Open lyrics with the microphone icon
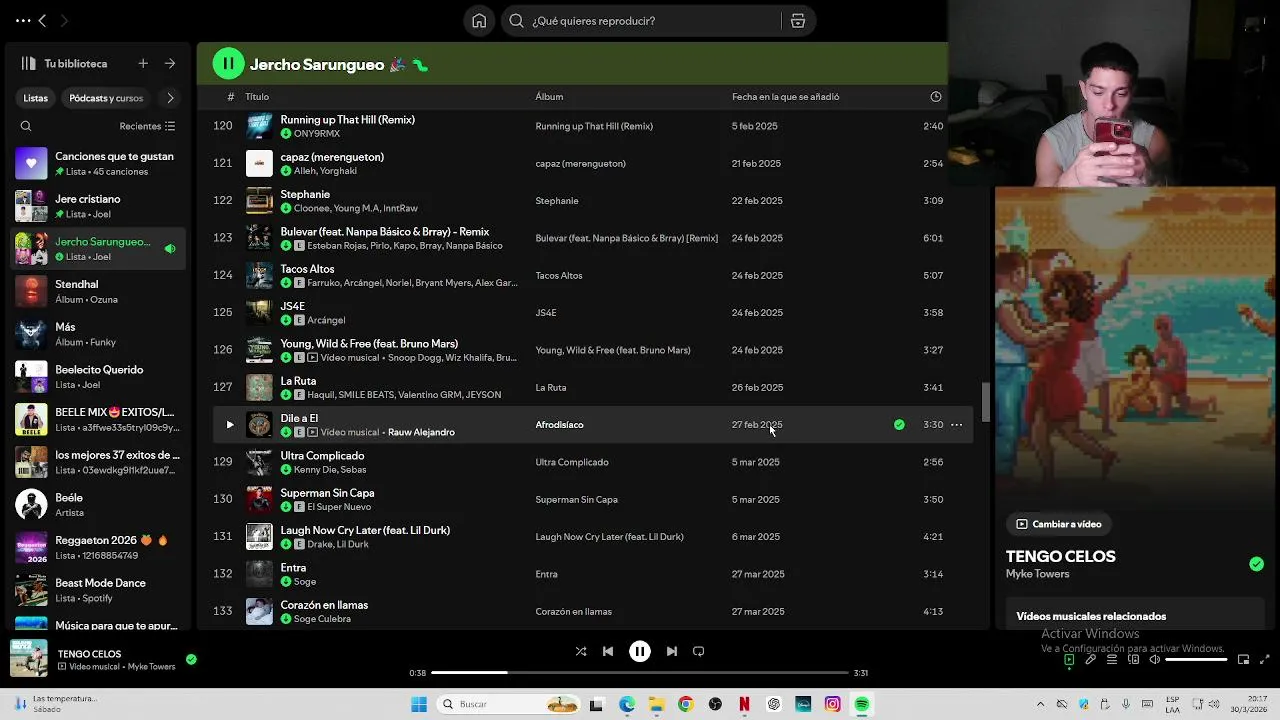The image size is (1280, 720). point(1090,660)
